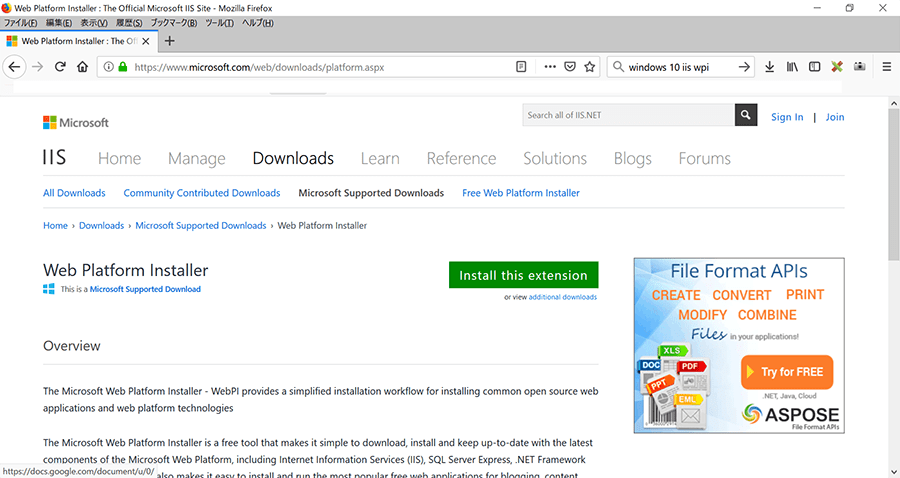Open the 編集(E) menu
Image resolution: width=900 pixels, height=478 pixels.
coord(59,23)
